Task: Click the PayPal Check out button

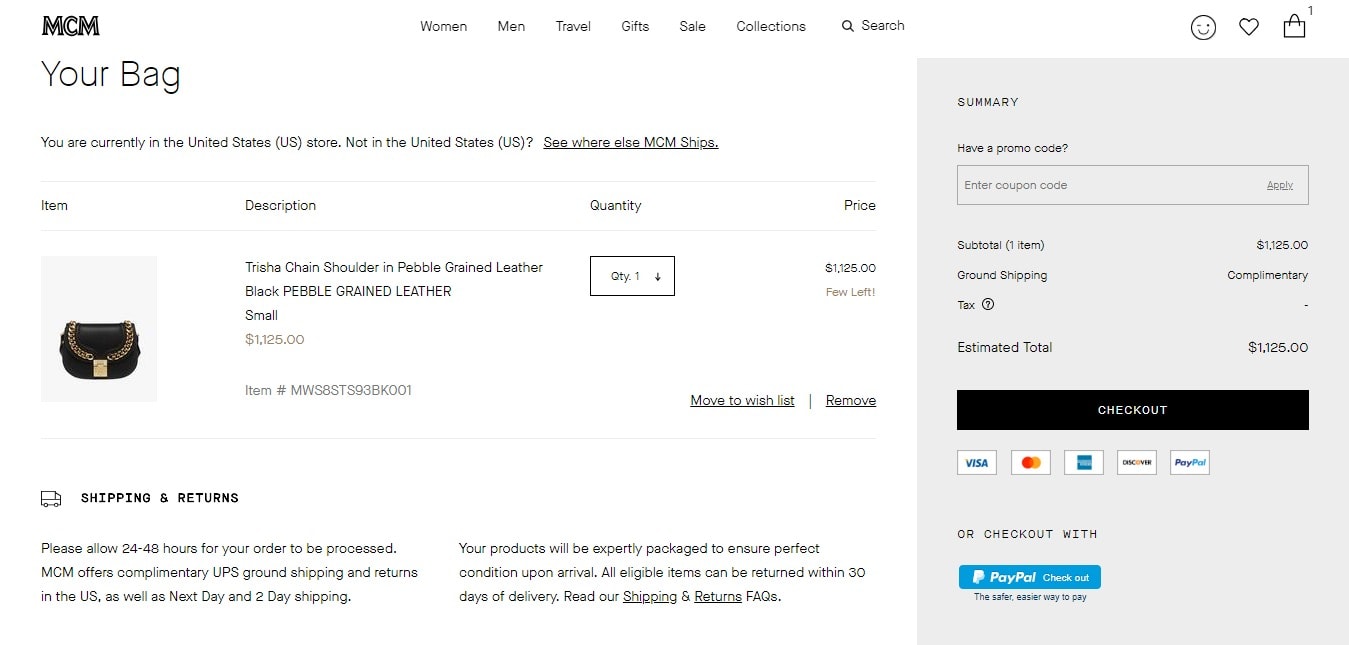Action: pyautogui.click(x=1030, y=577)
